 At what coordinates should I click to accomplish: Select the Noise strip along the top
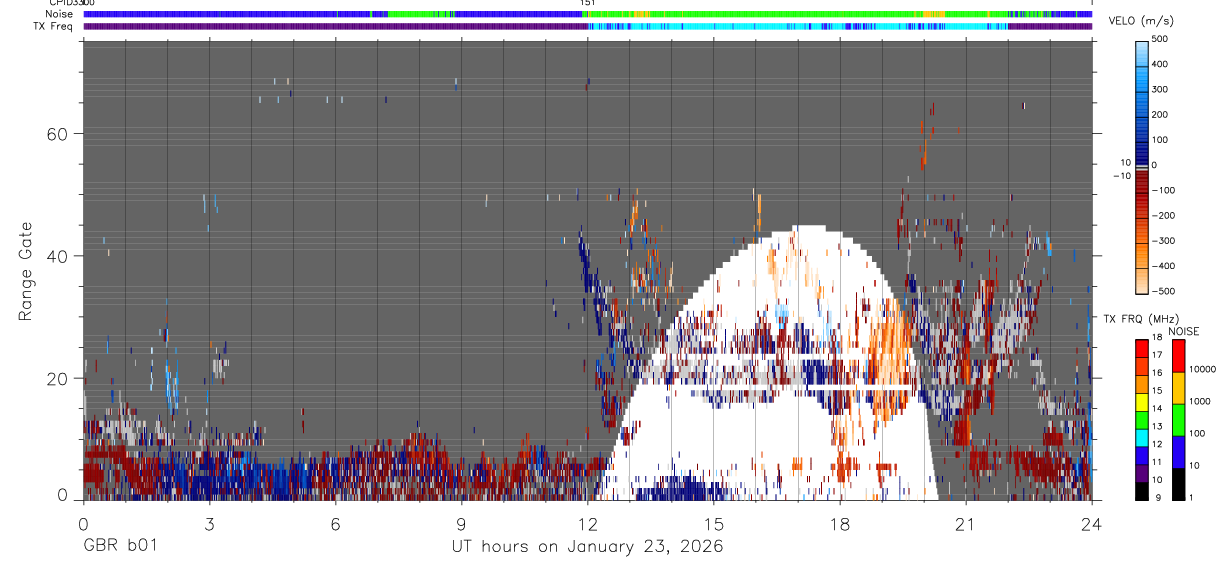pyautogui.click(x=587, y=14)
